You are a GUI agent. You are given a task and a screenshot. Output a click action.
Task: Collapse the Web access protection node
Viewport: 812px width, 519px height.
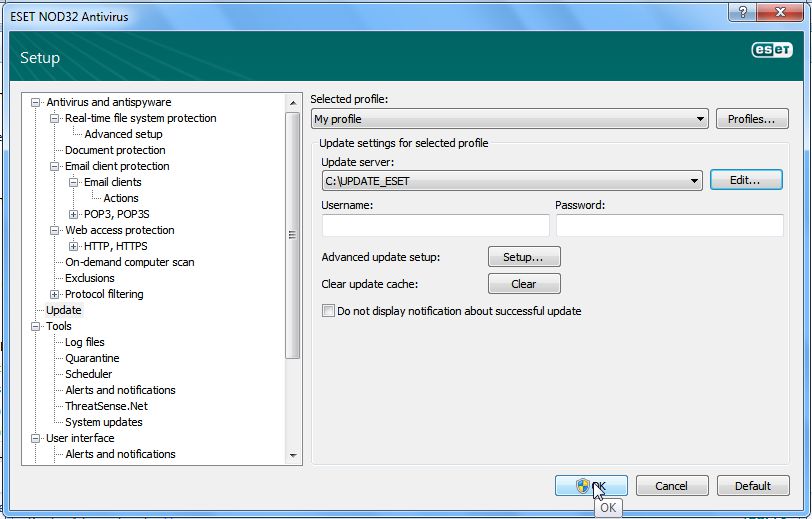pyautogui.click(x=54, y=230)
